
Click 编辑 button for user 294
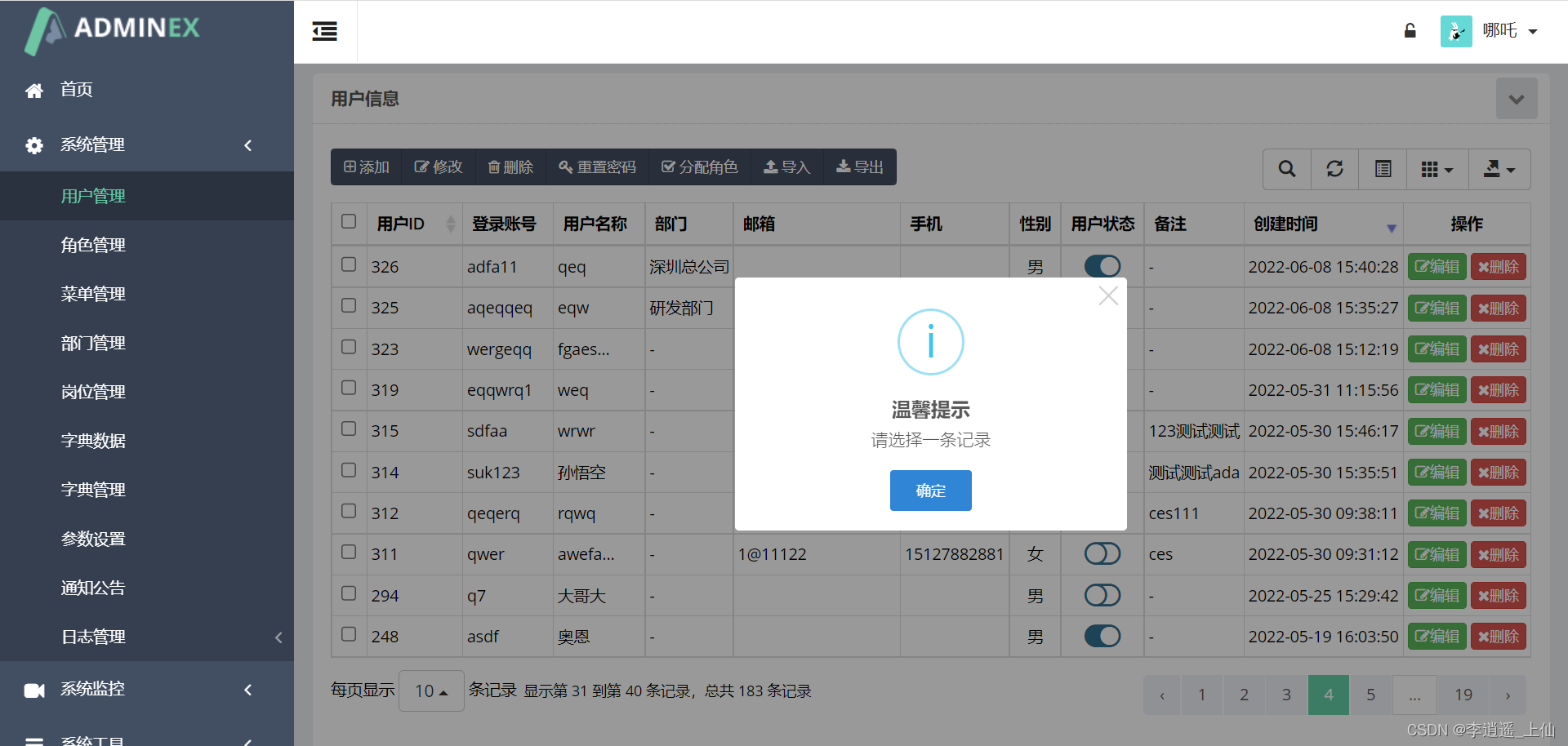[x=1437, y=596]
